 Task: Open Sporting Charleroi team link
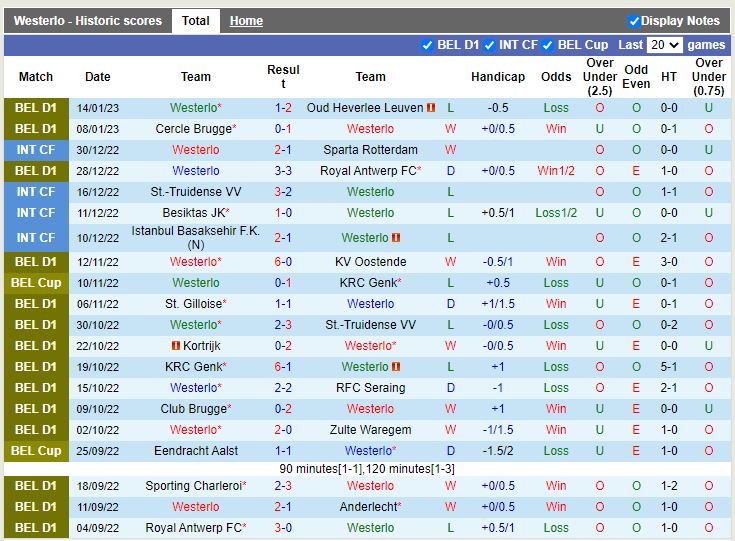(x=194, y=486)
